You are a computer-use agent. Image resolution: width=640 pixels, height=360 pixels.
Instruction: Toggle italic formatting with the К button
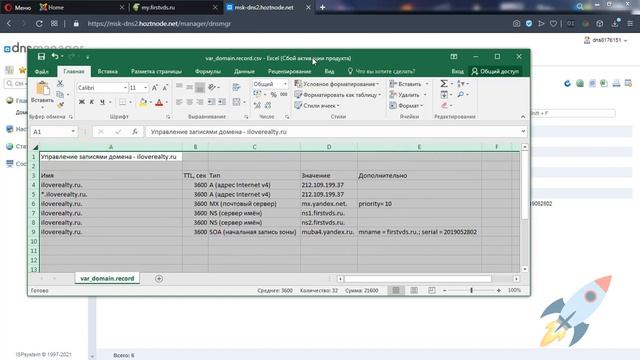(x=92, y=102)
